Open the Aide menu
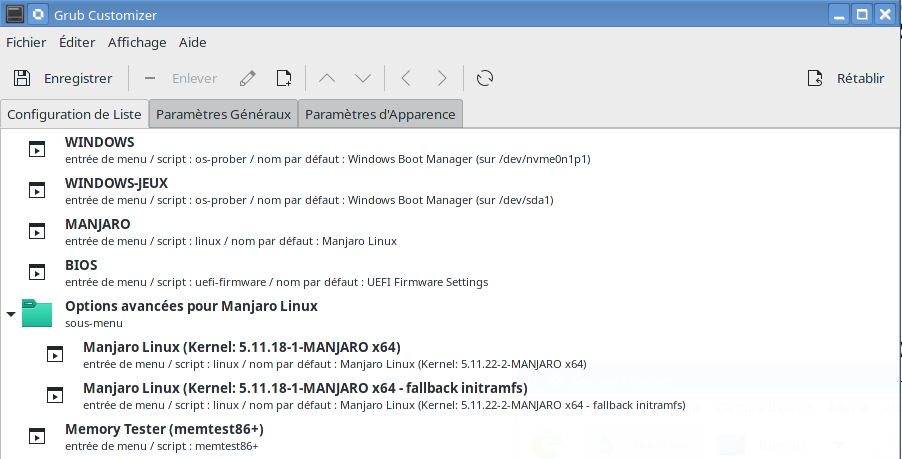This screenshot has width=902, height=459. coord(193,43)
